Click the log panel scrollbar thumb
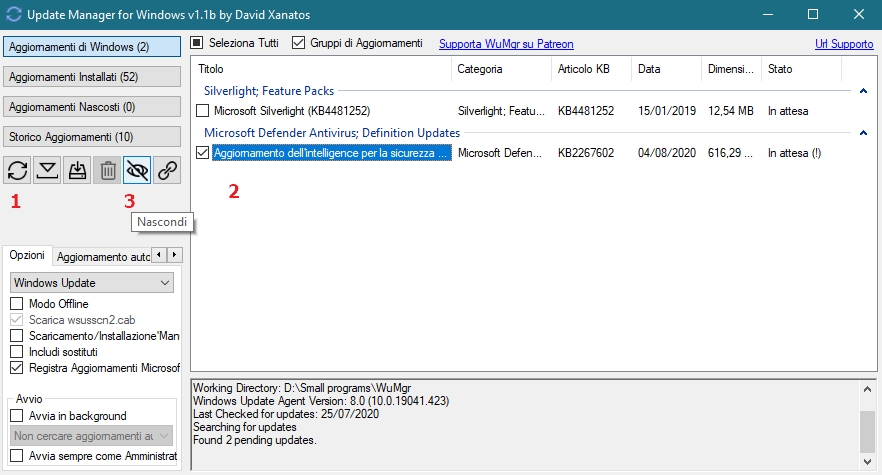Screen dimensions: 882x475 (867, 432)
